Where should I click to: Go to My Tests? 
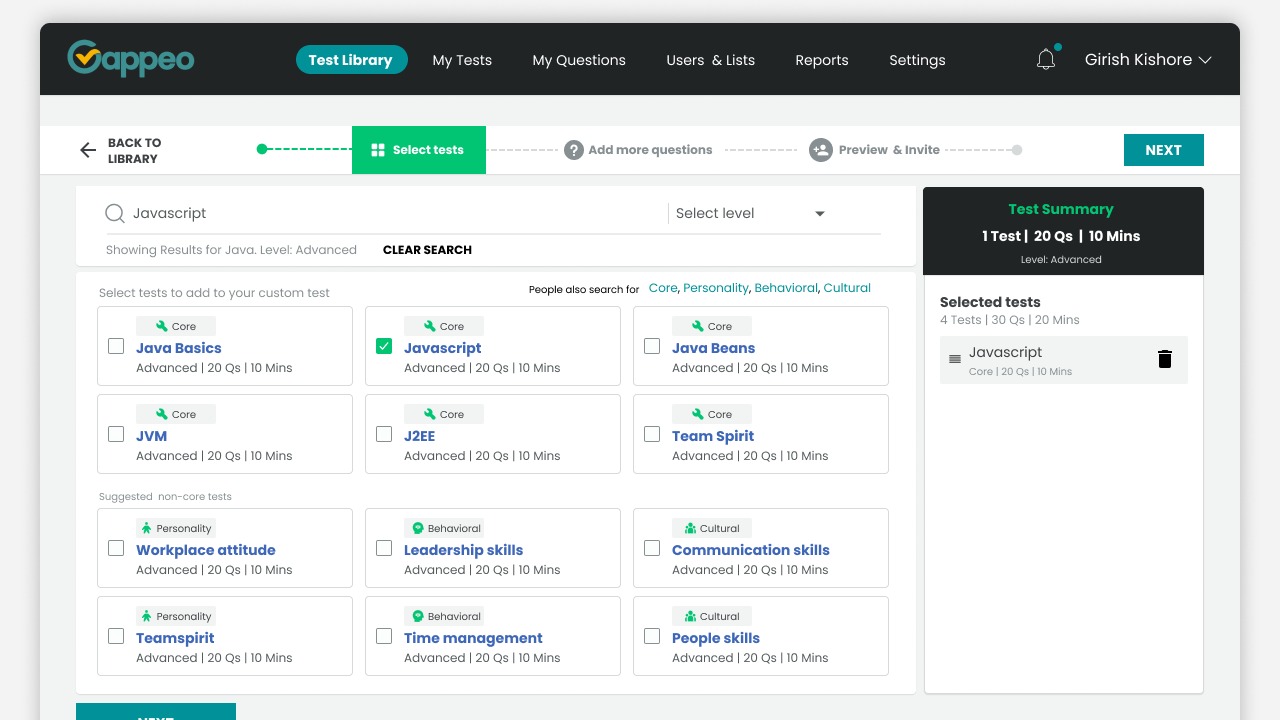tap(462, 60)
